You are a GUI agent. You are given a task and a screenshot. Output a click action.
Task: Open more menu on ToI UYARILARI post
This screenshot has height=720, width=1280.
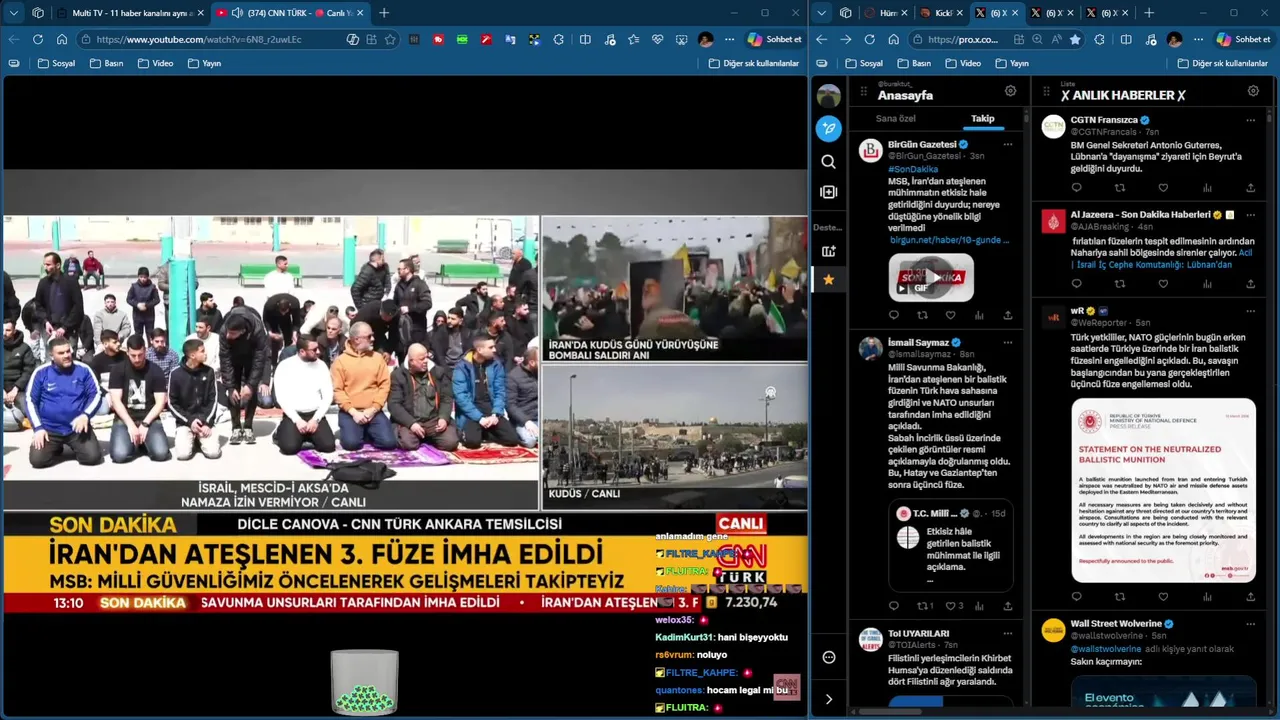pos(1007,633)
